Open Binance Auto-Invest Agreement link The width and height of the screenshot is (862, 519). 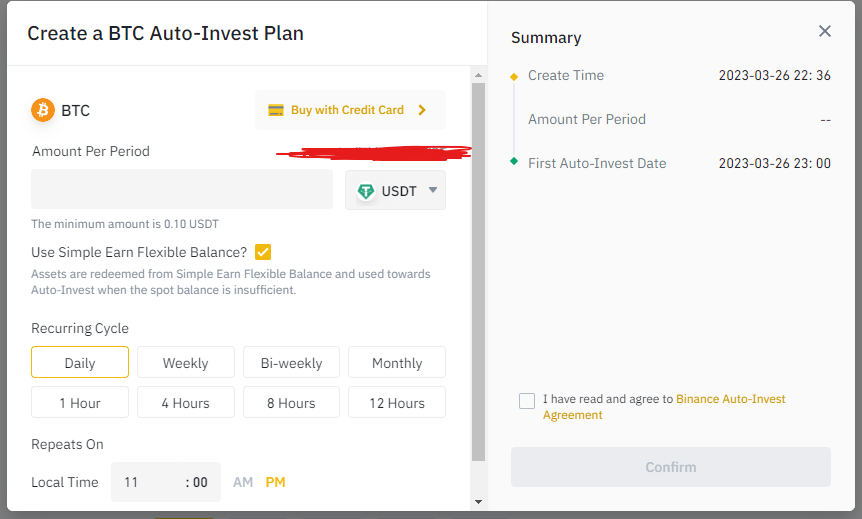664,407
